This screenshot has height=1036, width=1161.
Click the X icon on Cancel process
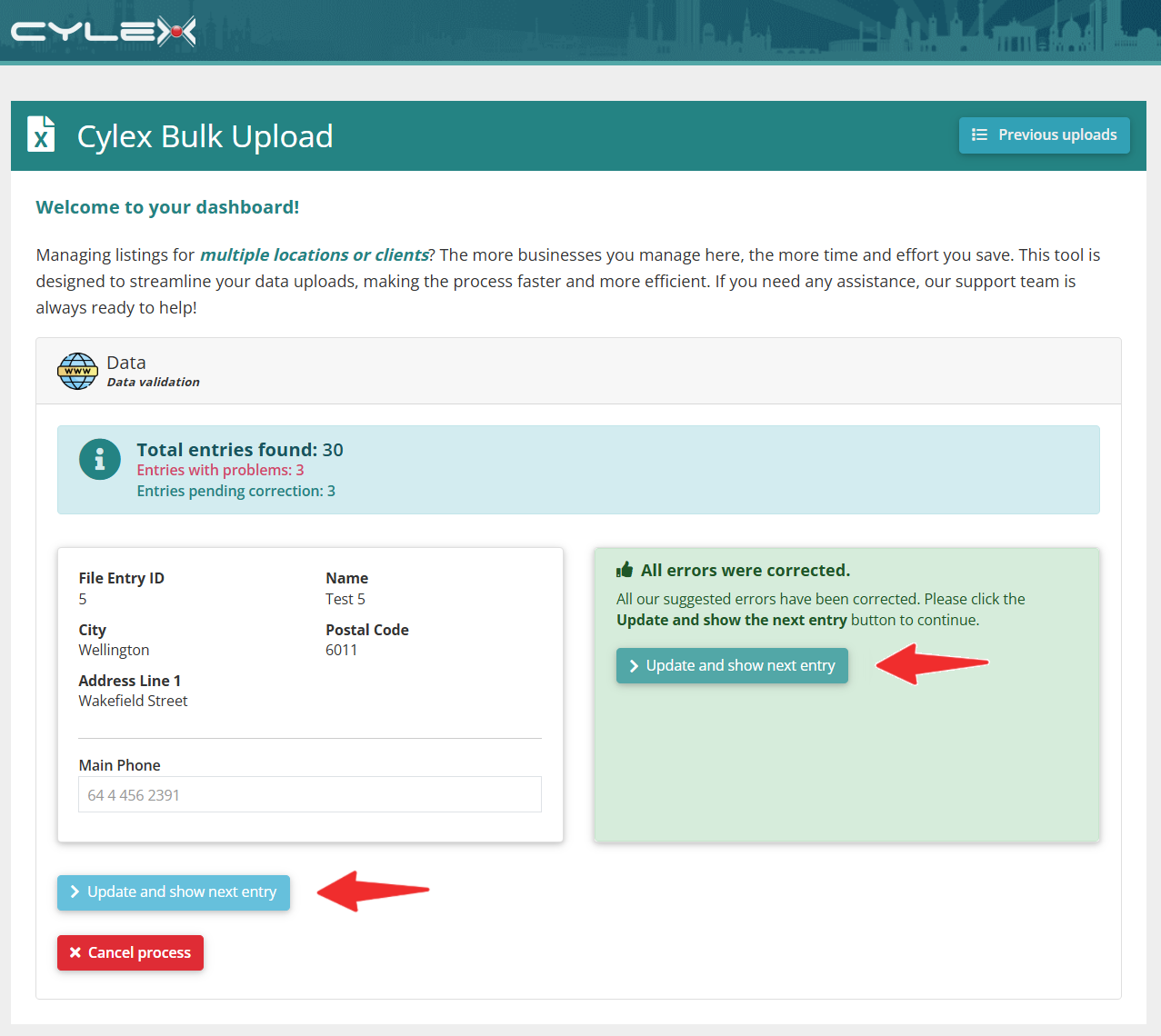(75, 952)
